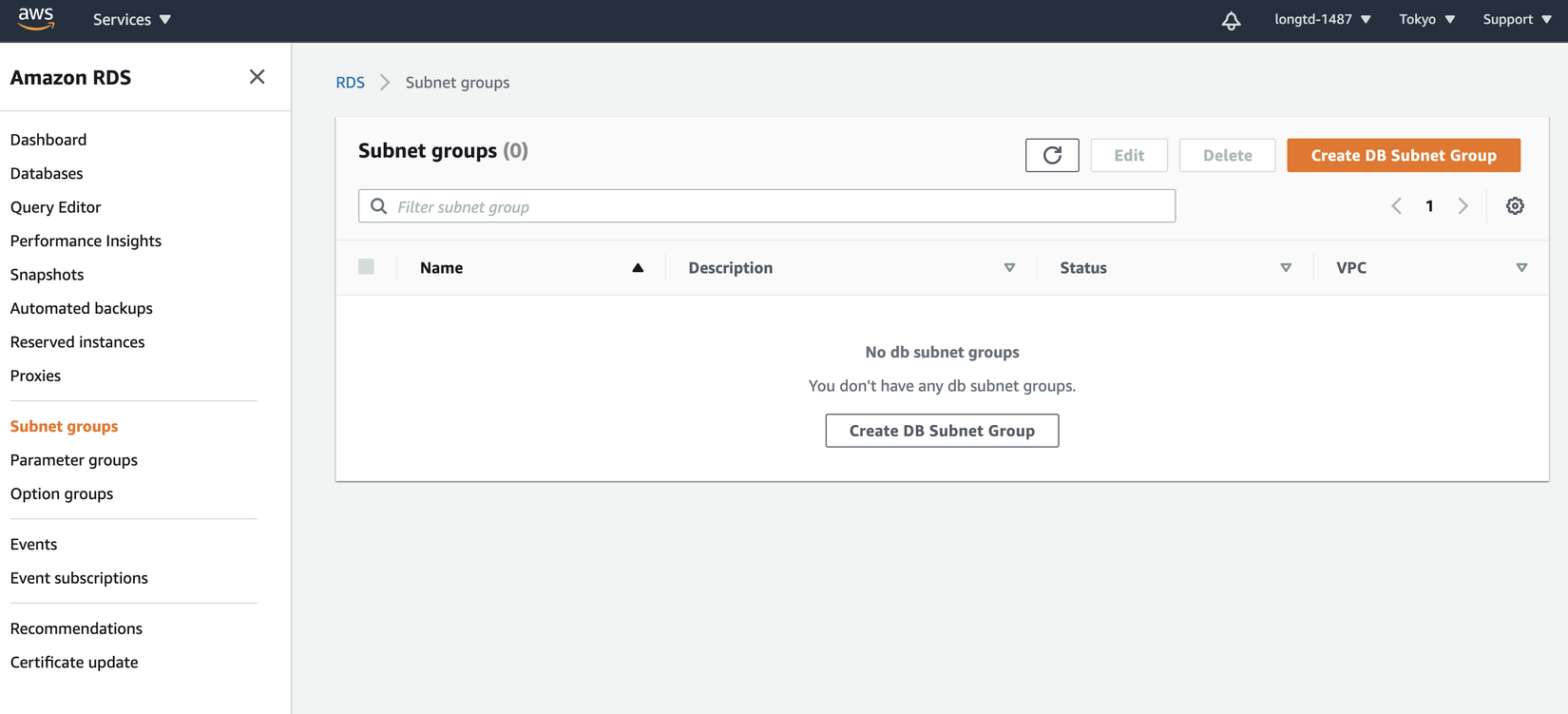Expand the Services dropdown menu

tap(132, 19)
